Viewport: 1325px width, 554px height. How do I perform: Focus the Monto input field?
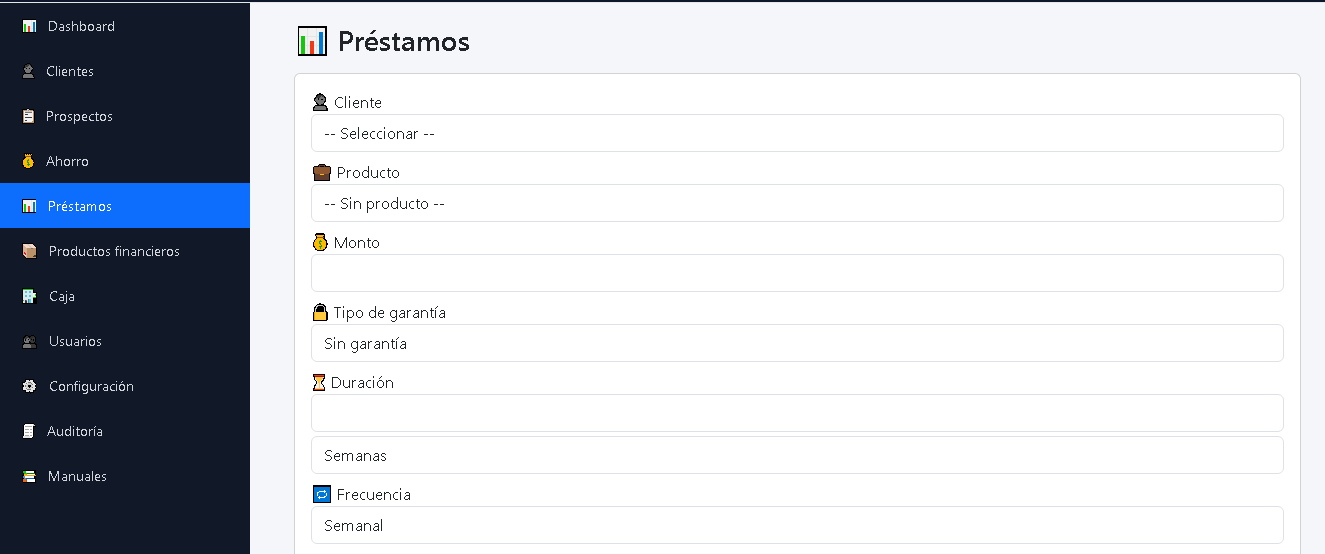coord(797,273)
